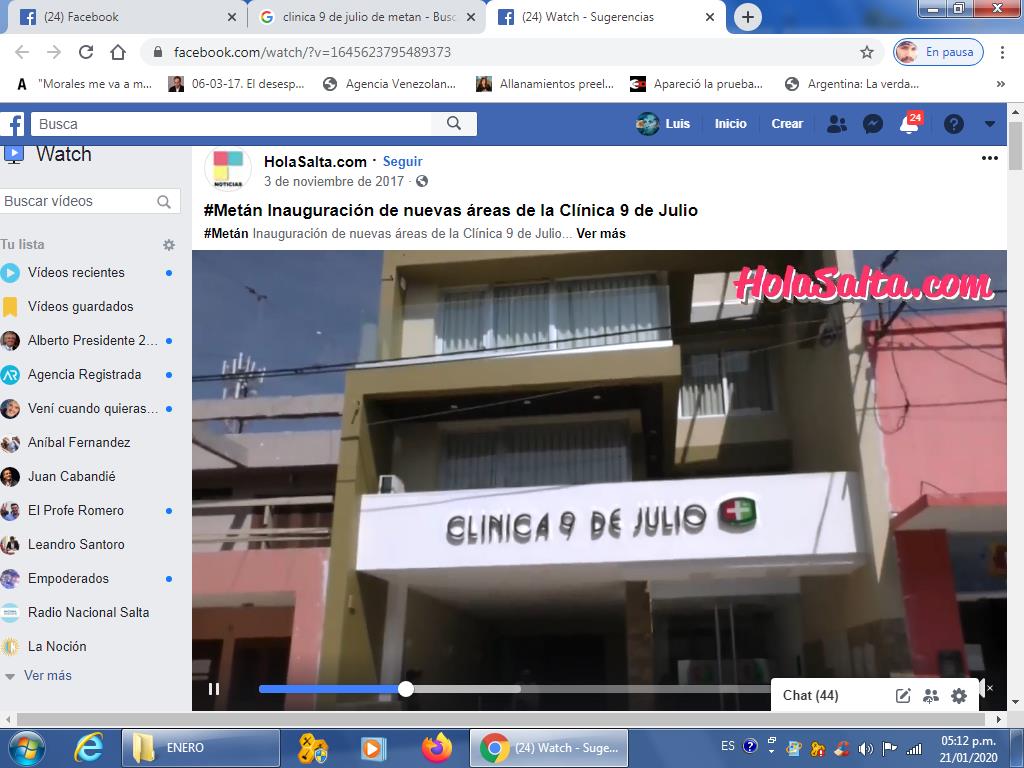
Task: Click HolaSalta.com profile picture
Action: pyautogui.click(x=228, y=168)
